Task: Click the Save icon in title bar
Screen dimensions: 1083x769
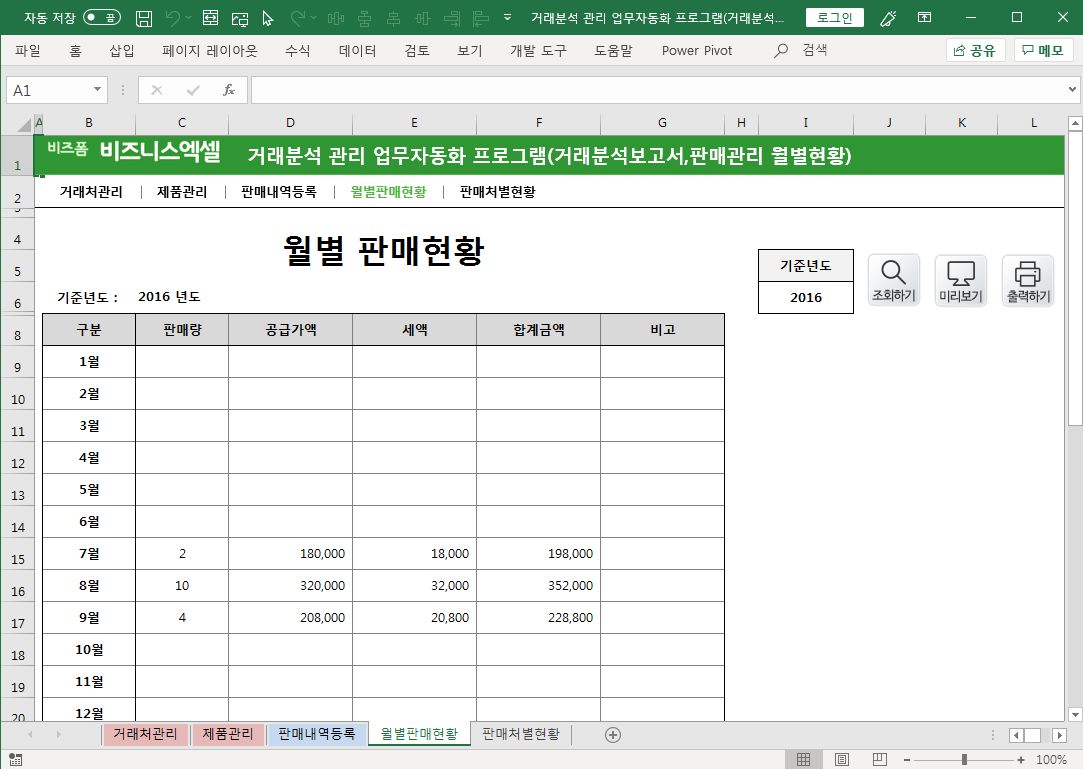Action: [x=144, y=18]
